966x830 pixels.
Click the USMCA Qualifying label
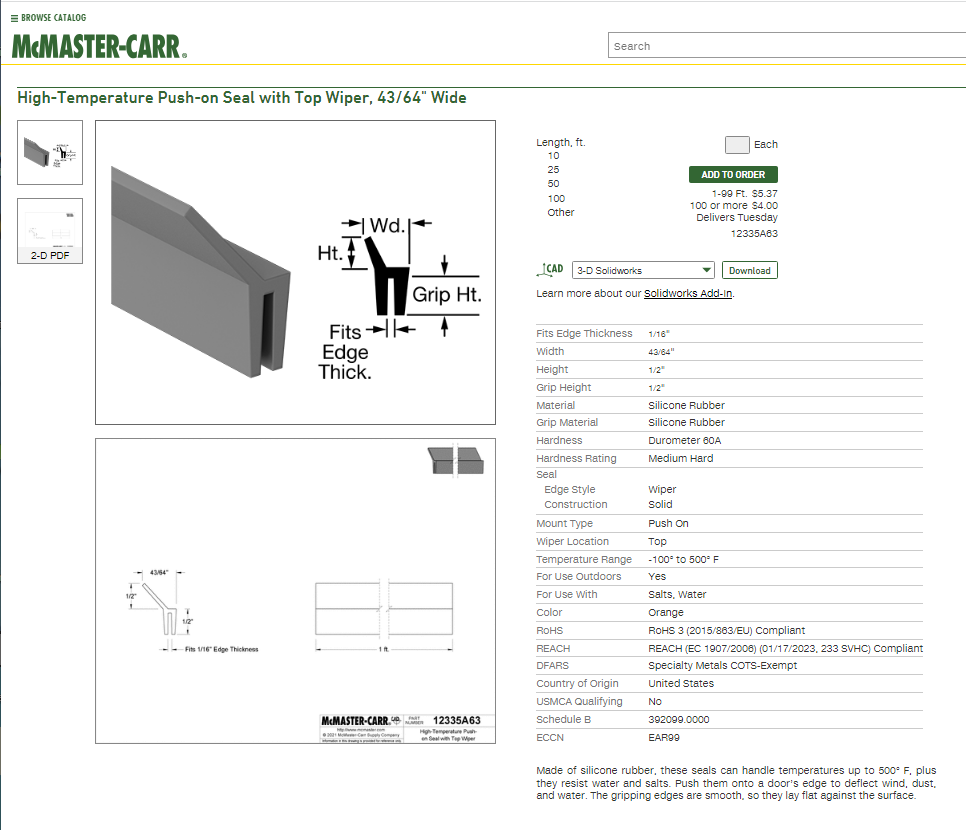[x=579, y=701]
